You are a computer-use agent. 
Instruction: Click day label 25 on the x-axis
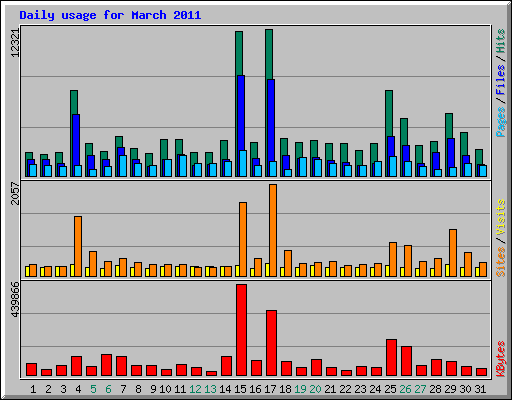(390, 389)
